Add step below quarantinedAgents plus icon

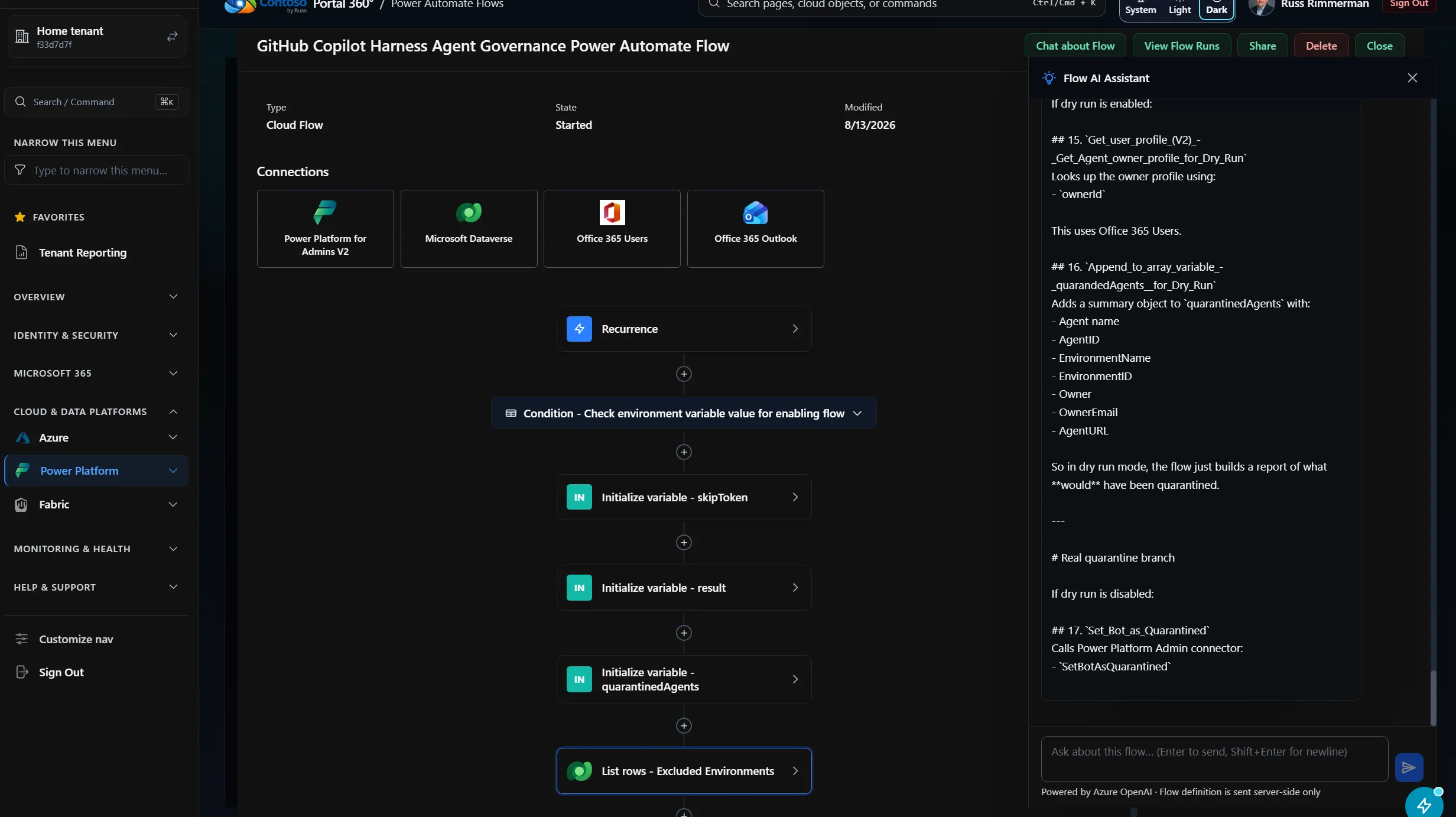684,726
